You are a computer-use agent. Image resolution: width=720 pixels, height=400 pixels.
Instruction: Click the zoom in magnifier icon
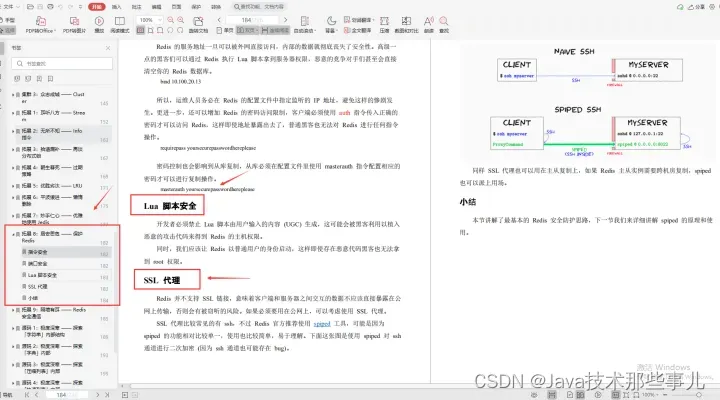point(180,20)
